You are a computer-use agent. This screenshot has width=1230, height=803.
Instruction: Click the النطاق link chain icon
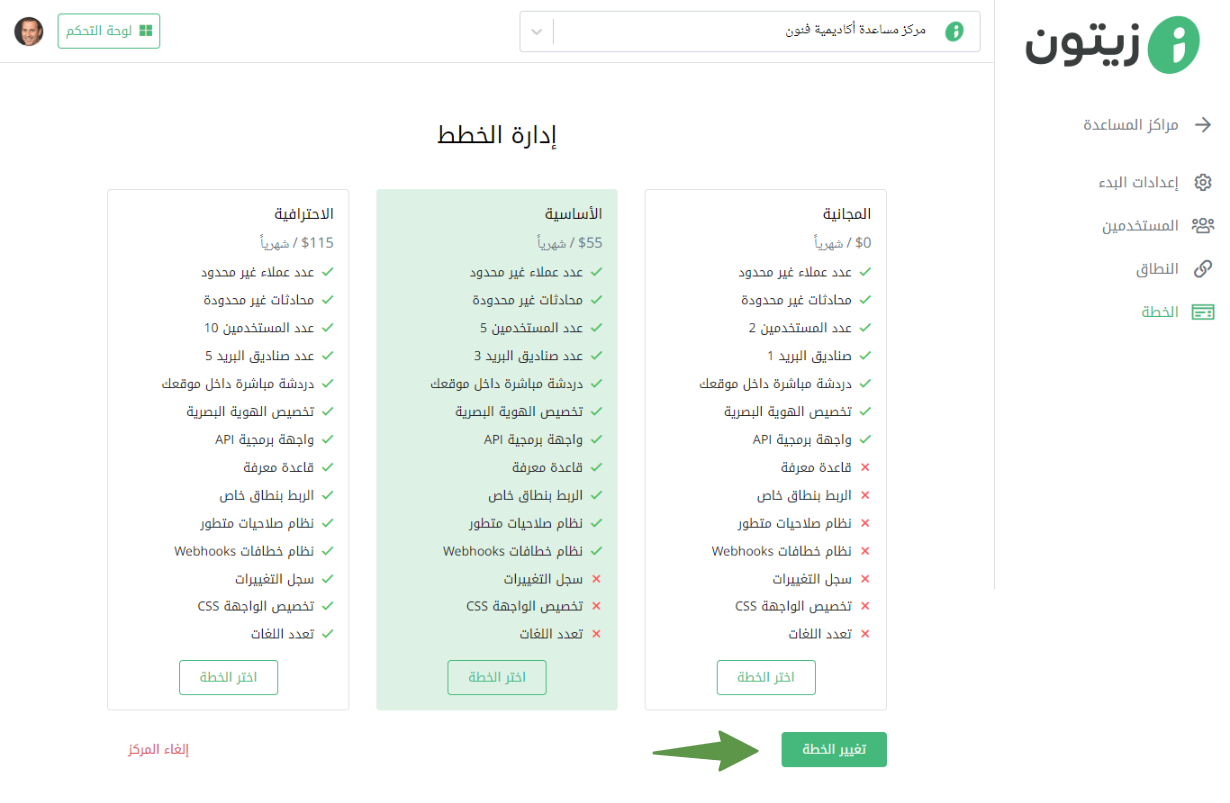click(x=1203, y=269)
